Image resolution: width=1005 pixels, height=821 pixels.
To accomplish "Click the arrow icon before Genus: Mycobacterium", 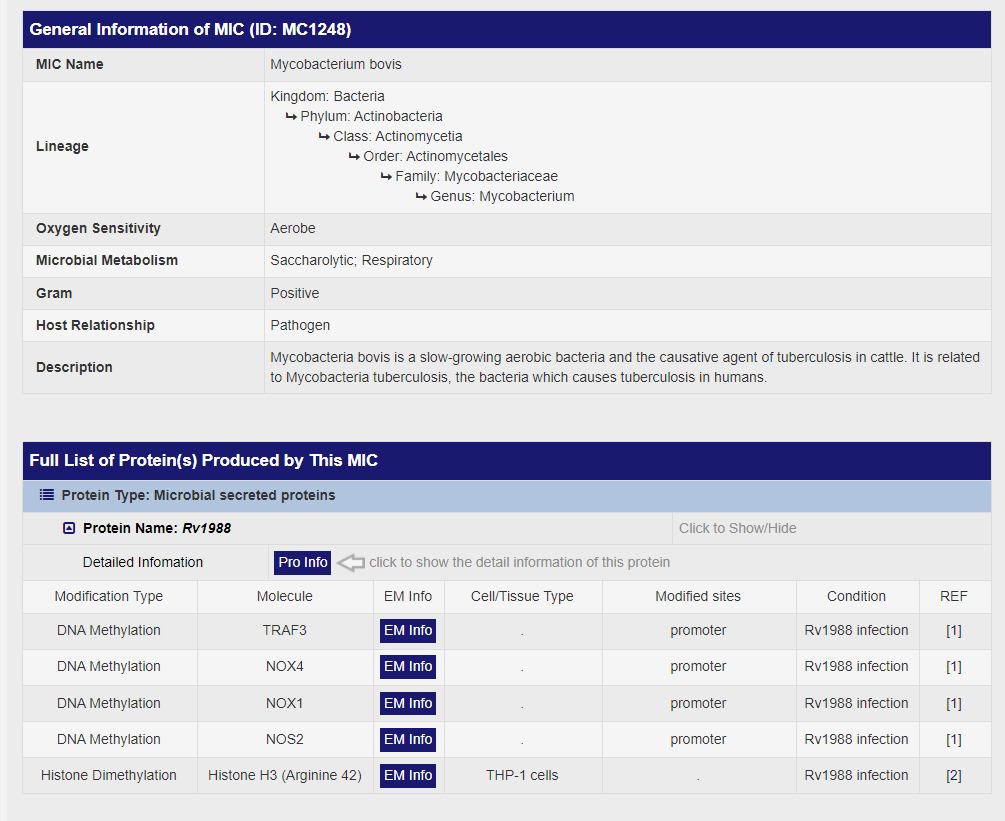I will point(421,196).
